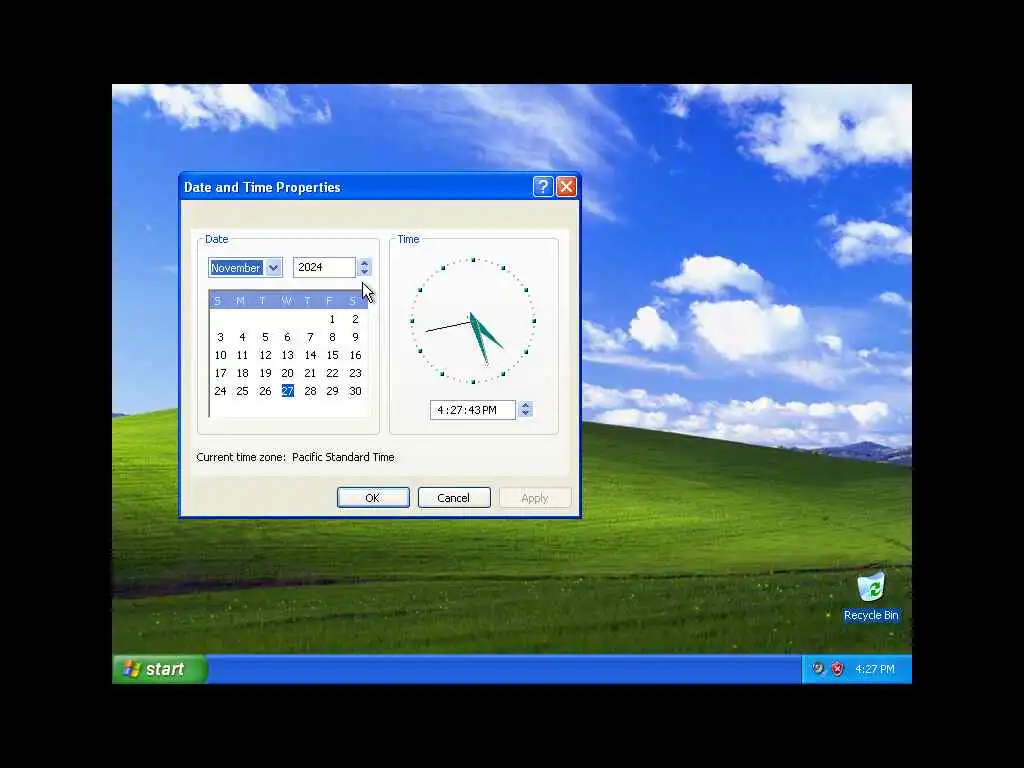This screenshot has width=1024, height=768.
Task: Choose day 30 in the calendar
Action: [355, 391]
